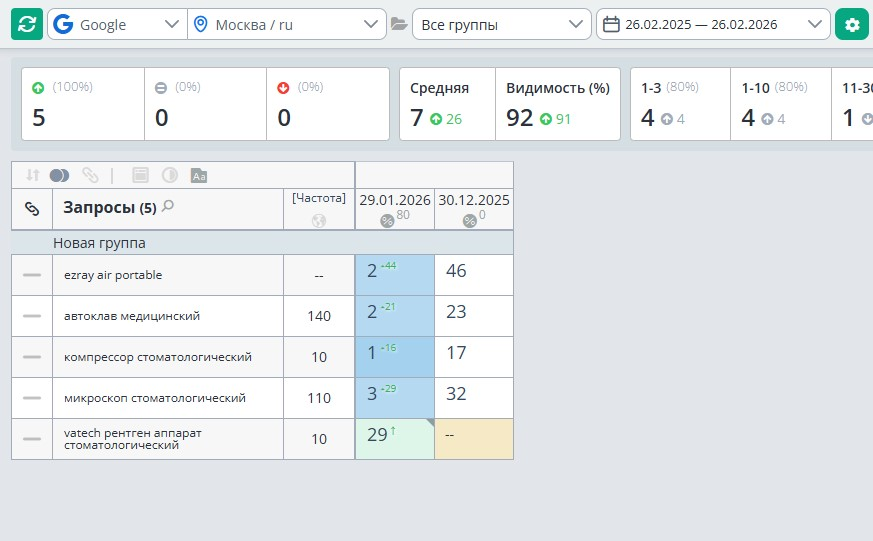The image size is (873, 541).
Task: Click frequency 140 for автоклав медицинский
Action: tap(319, 316)
